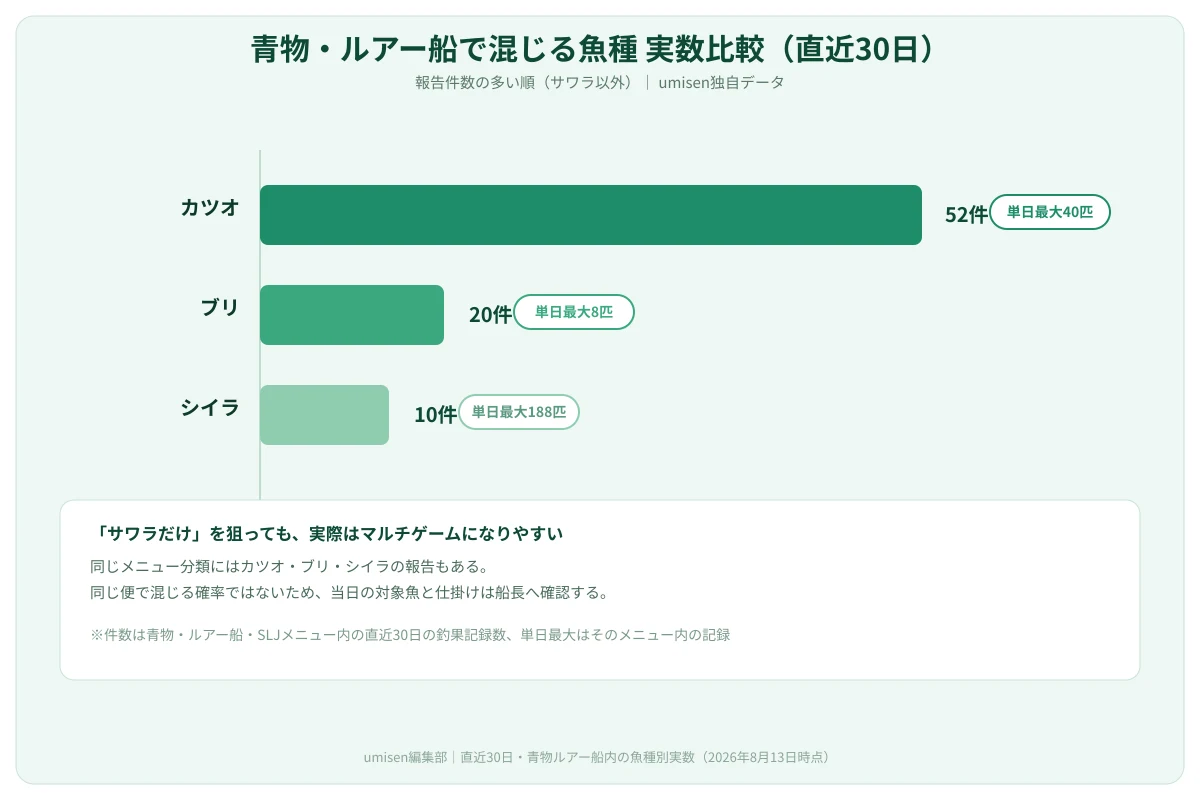This screenshot has height=800, width=1200.
Task: Click the 10件 count value
Action: (435, 415)
